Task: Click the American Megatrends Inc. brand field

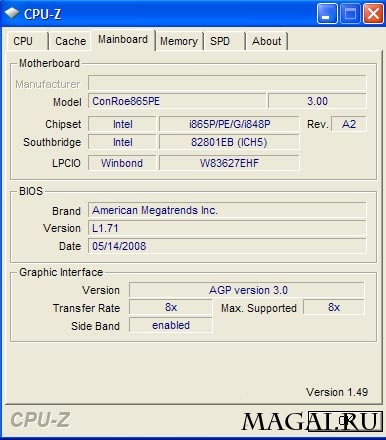Action: (227, 210)
